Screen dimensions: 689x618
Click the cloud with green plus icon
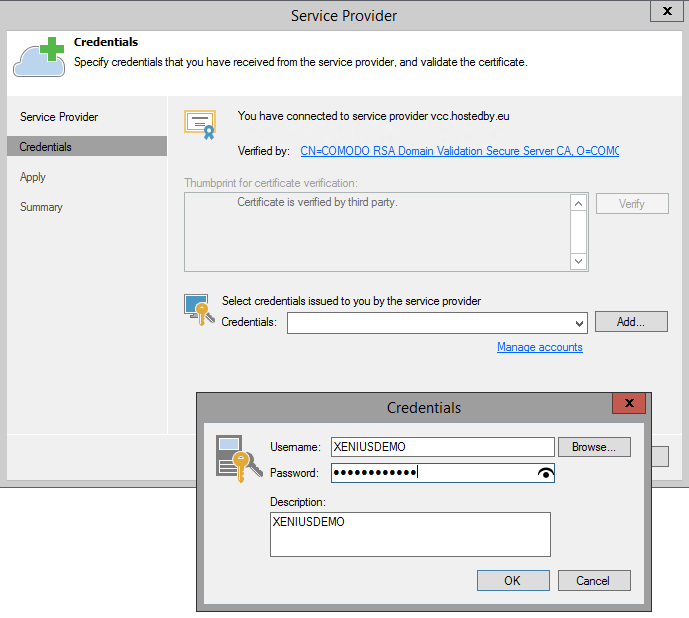tap(39, 57)
